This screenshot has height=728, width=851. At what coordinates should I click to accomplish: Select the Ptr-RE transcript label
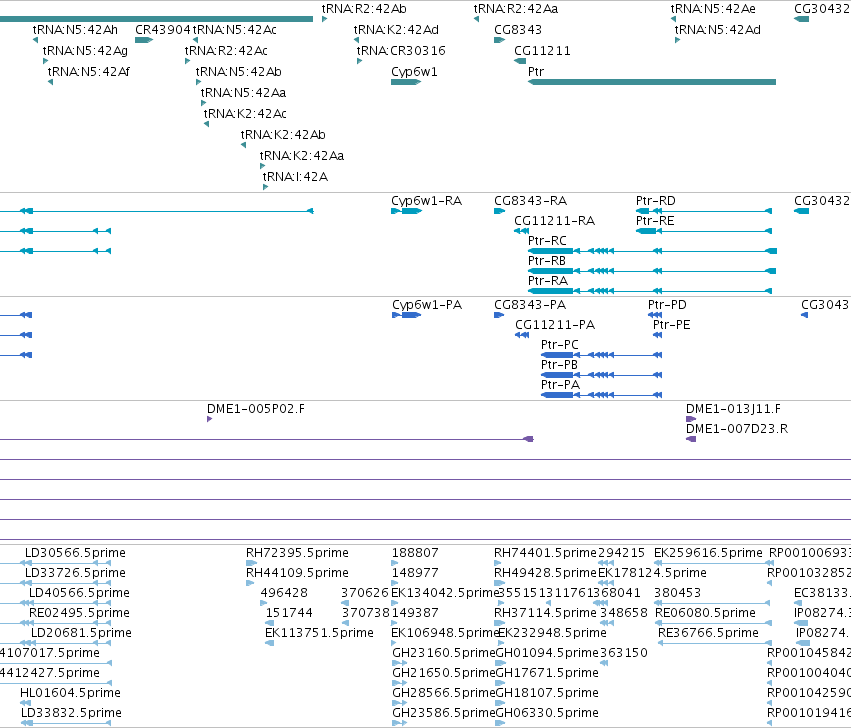pyautogui.click(x=655, y=221)
